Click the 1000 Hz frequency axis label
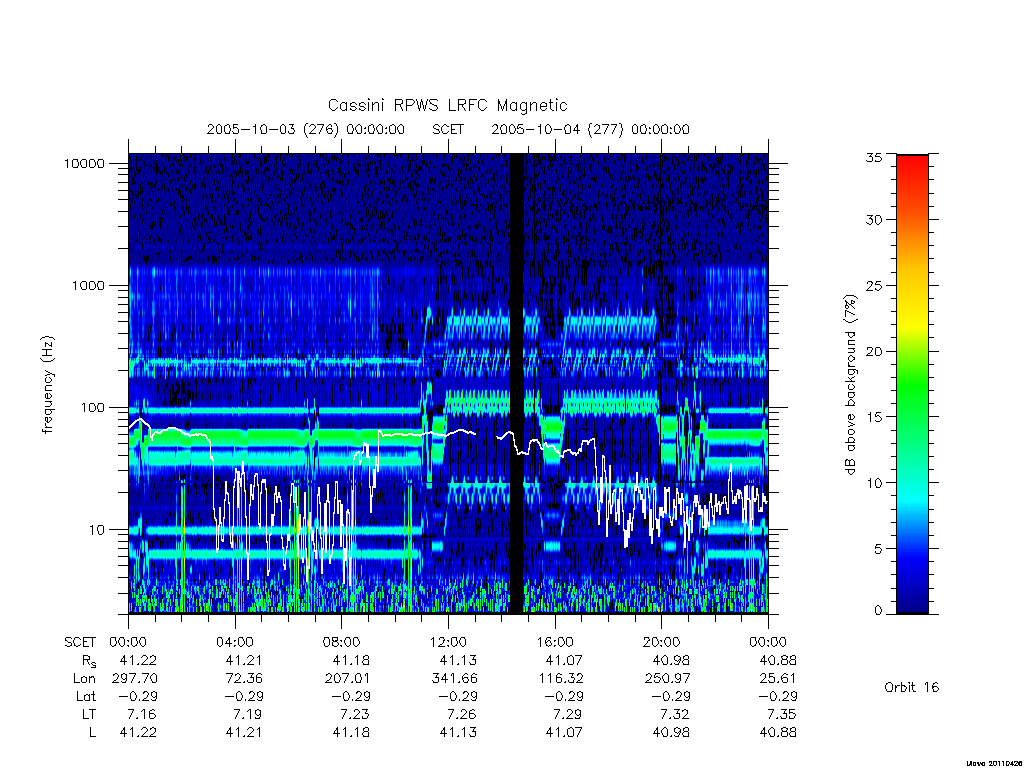Viewport: 1024px width, 768px height. pos(88,285)
